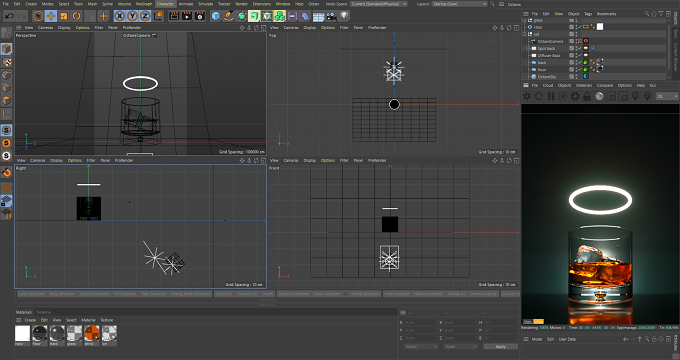Open the Node Space dropdown
680x360 pixels.
click(x=379, y=4)
